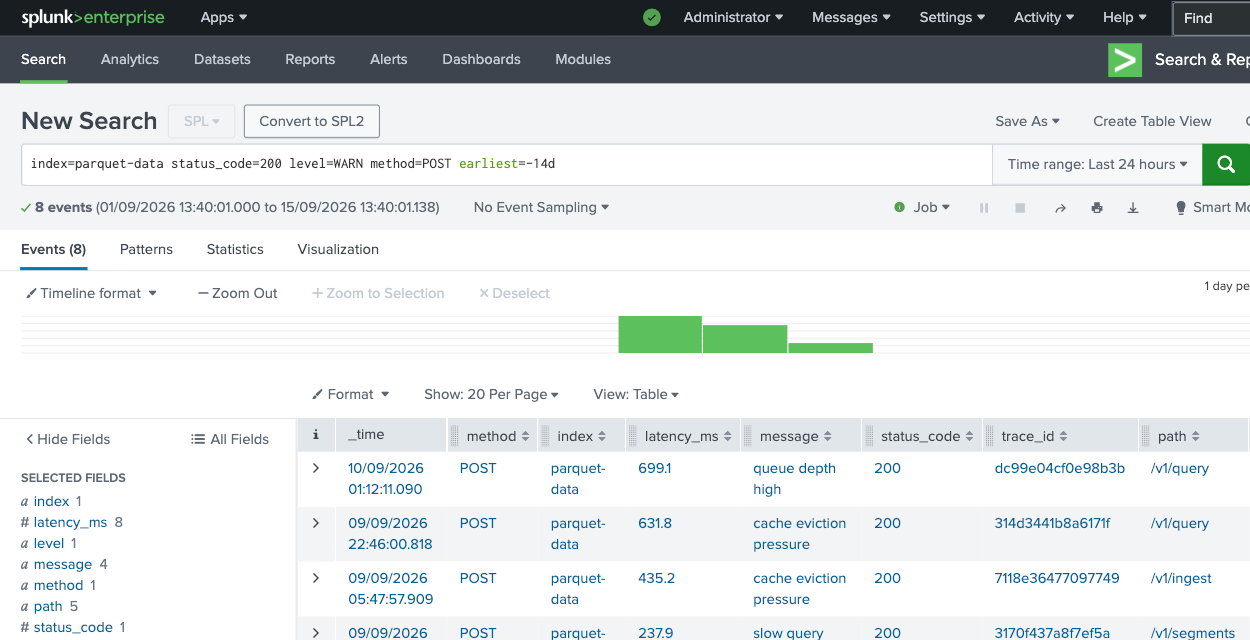
Task: Go to the Alerts nav tab
Action: (x=389, y=59)
